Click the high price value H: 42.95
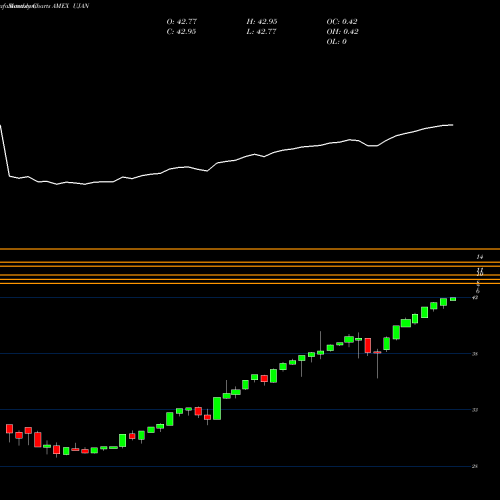 (x=262, y=22)
